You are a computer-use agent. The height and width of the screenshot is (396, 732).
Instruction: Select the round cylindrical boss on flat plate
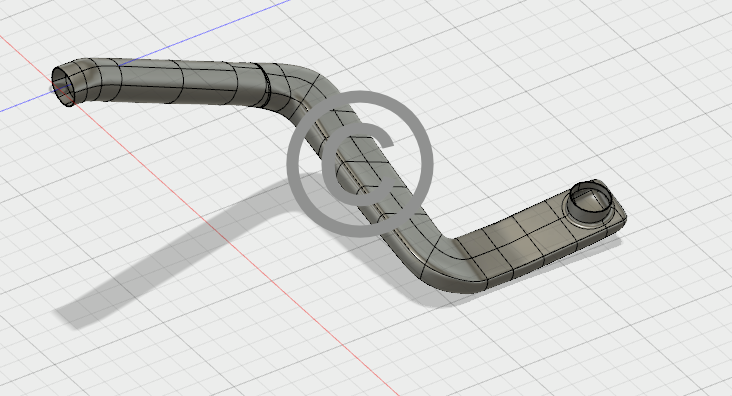[590, 202]
